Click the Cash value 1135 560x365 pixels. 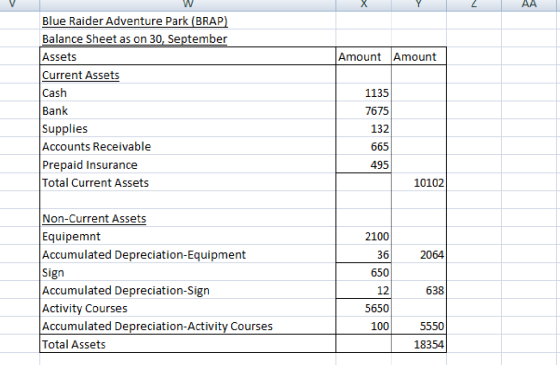point(364,92)
